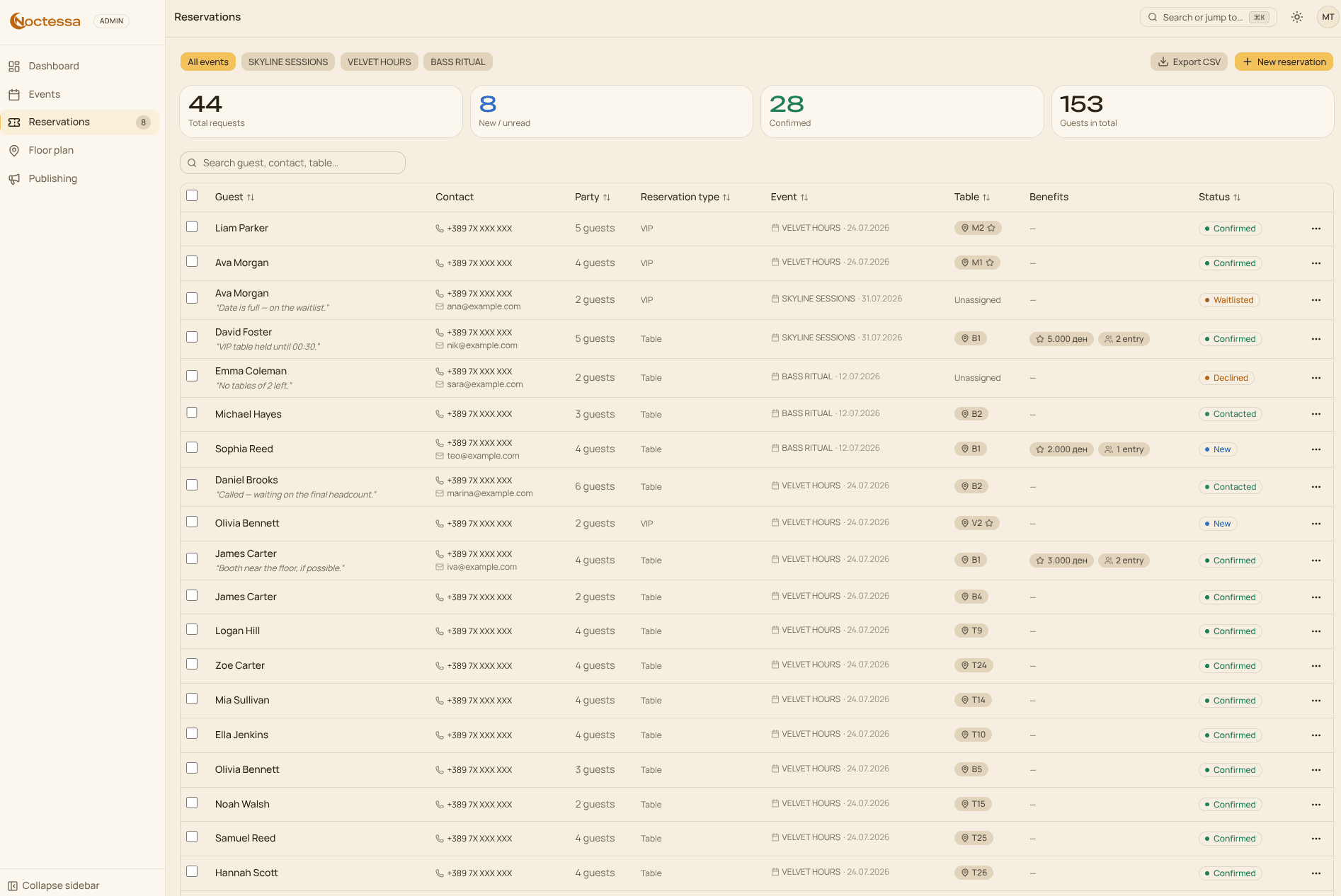The width and height of the screenshot is (1341, 896).
Task: Sort table by Party column
Action: point(593,197)
